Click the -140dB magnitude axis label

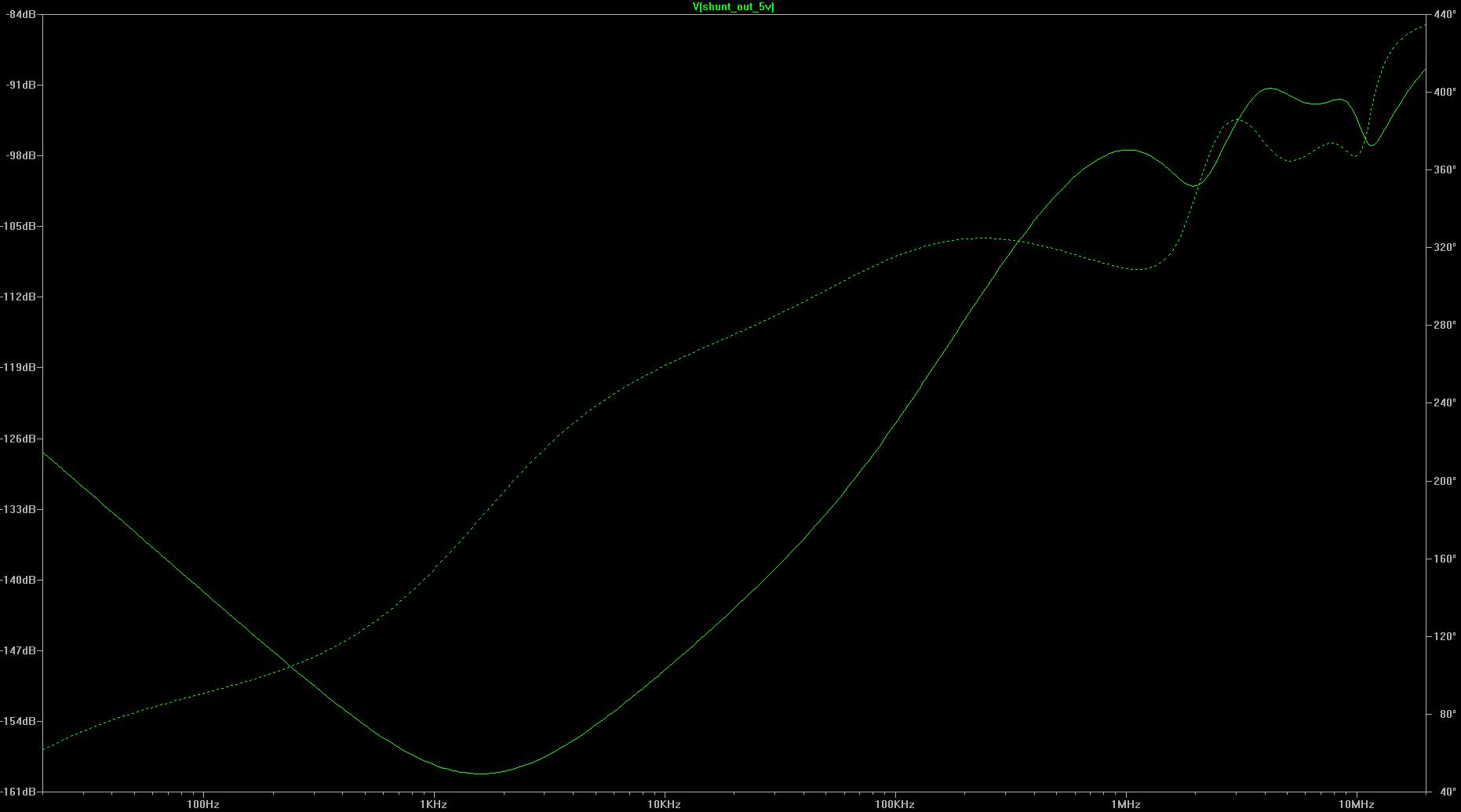[18, 580]
